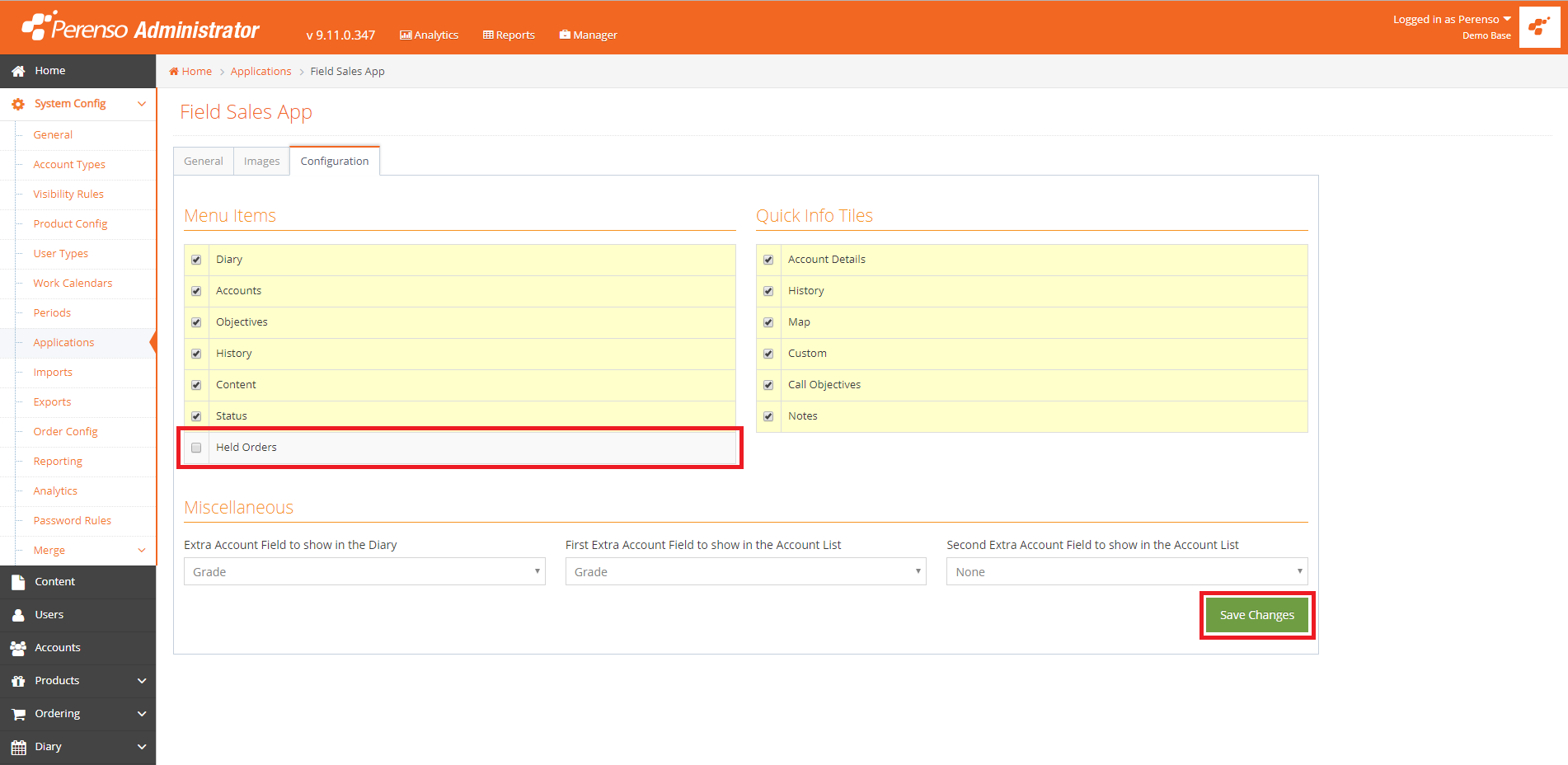Click the System Config gear icon
This screenshot has width=1568, height=765.
18,104
